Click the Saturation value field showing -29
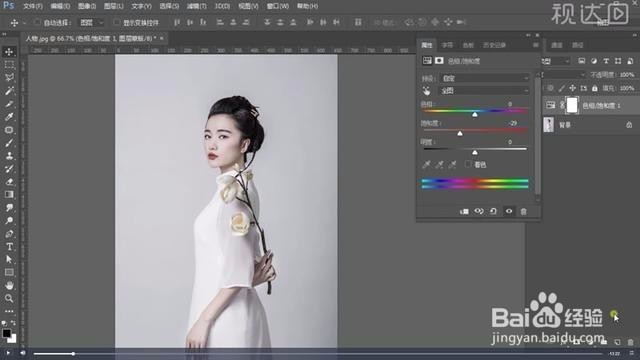Image resolution: width=640 pixels, height=360 pixels. tap(513, 123)
